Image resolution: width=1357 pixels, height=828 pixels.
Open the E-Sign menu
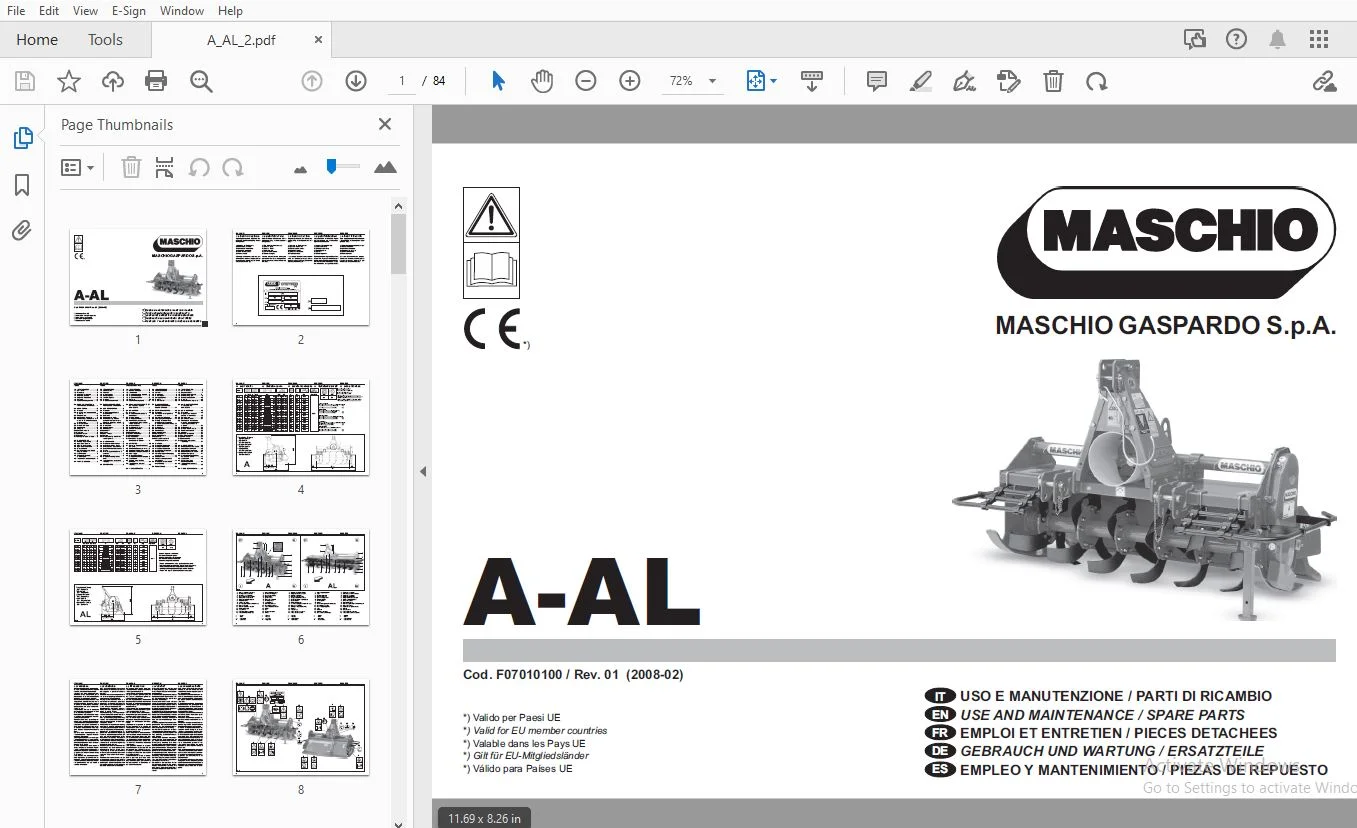(128, 11)
